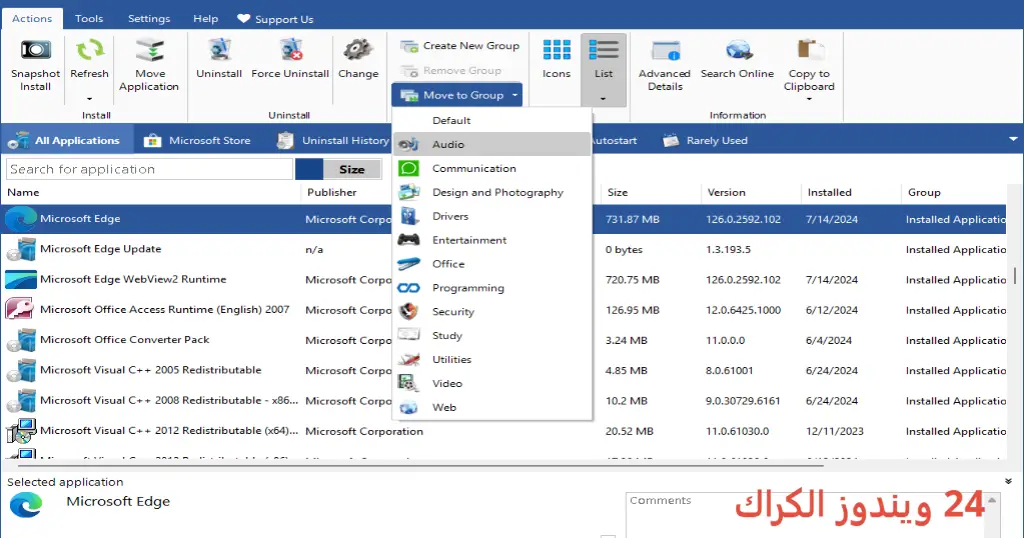This screenshot has height=538, width=1024.
Task: Open the Support Us tab
Action: click(x=276, y=19)
